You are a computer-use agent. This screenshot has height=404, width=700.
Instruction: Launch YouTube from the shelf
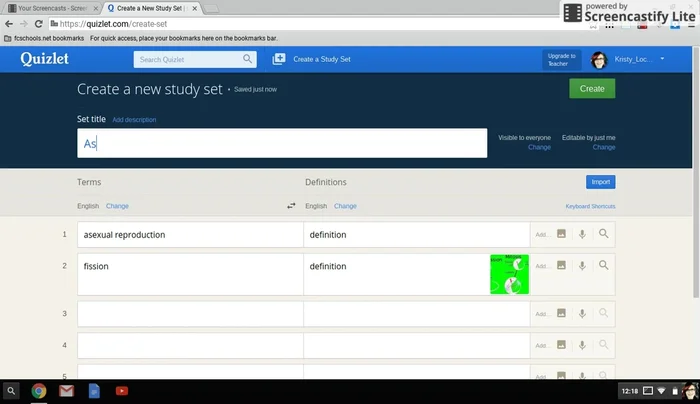coord(121,391)
